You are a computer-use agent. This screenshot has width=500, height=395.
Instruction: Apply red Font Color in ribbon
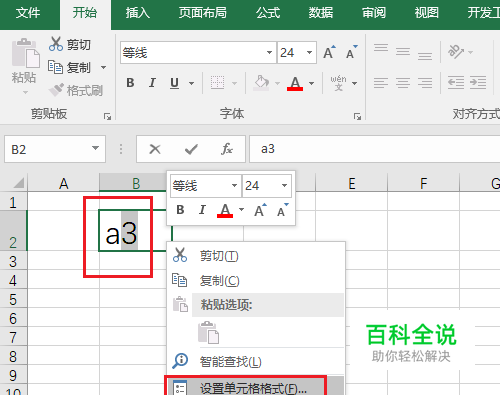click(295, 83)
